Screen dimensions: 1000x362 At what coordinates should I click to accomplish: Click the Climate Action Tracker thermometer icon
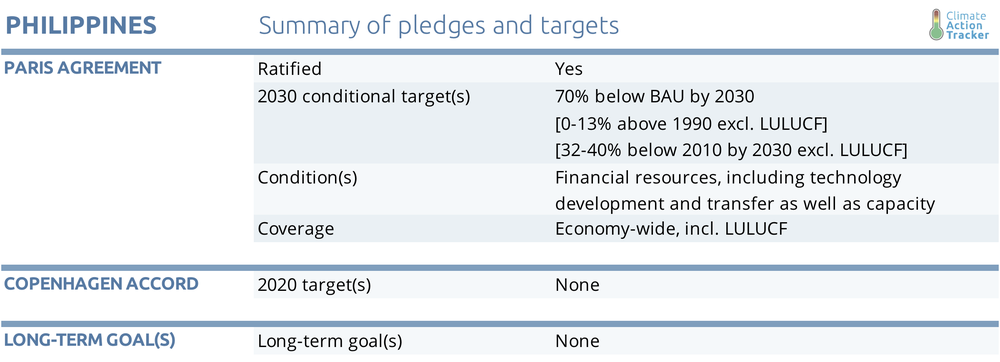point(936,24)
